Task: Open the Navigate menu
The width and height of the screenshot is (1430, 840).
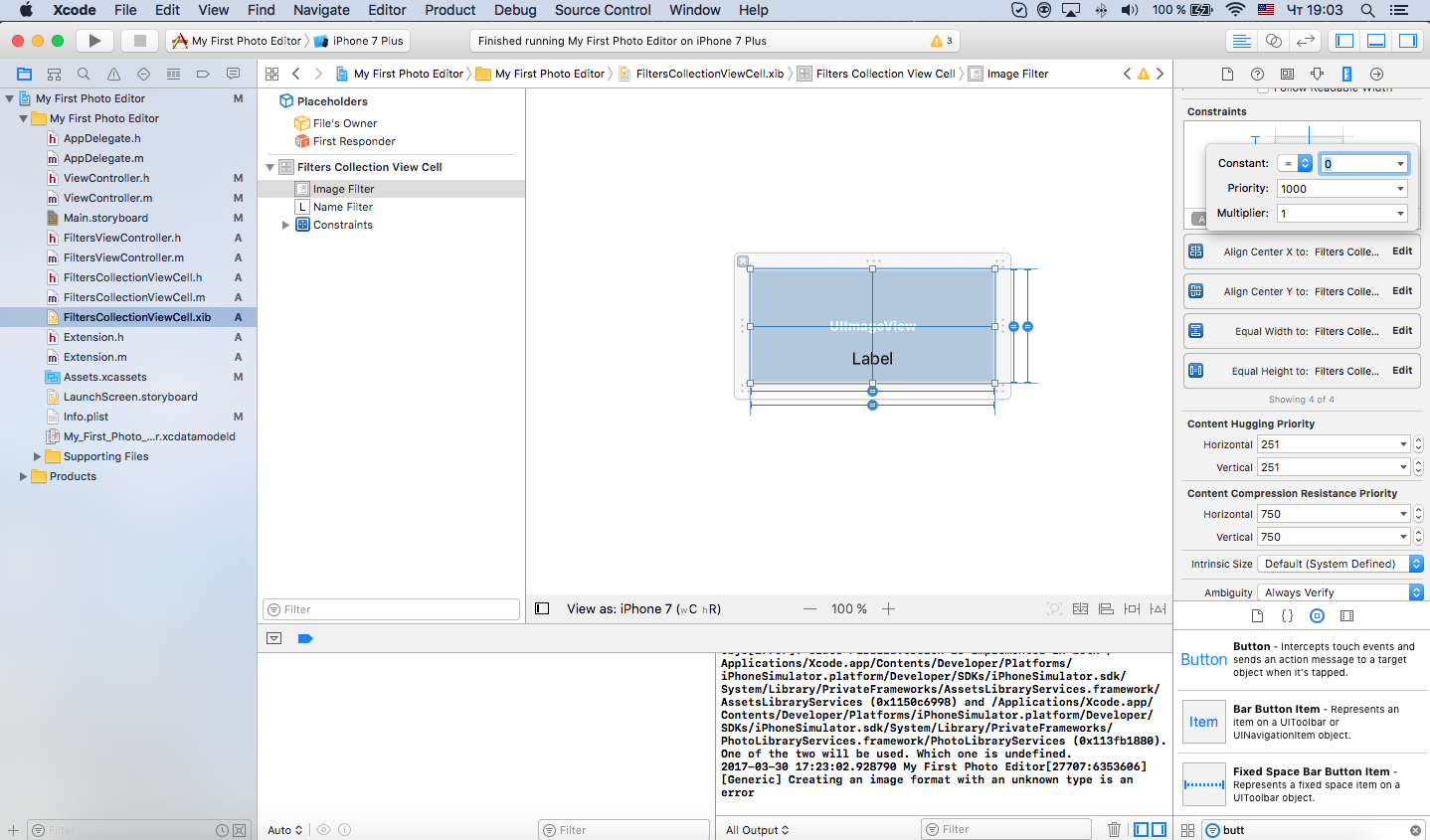Action: [x=321, y=10]
